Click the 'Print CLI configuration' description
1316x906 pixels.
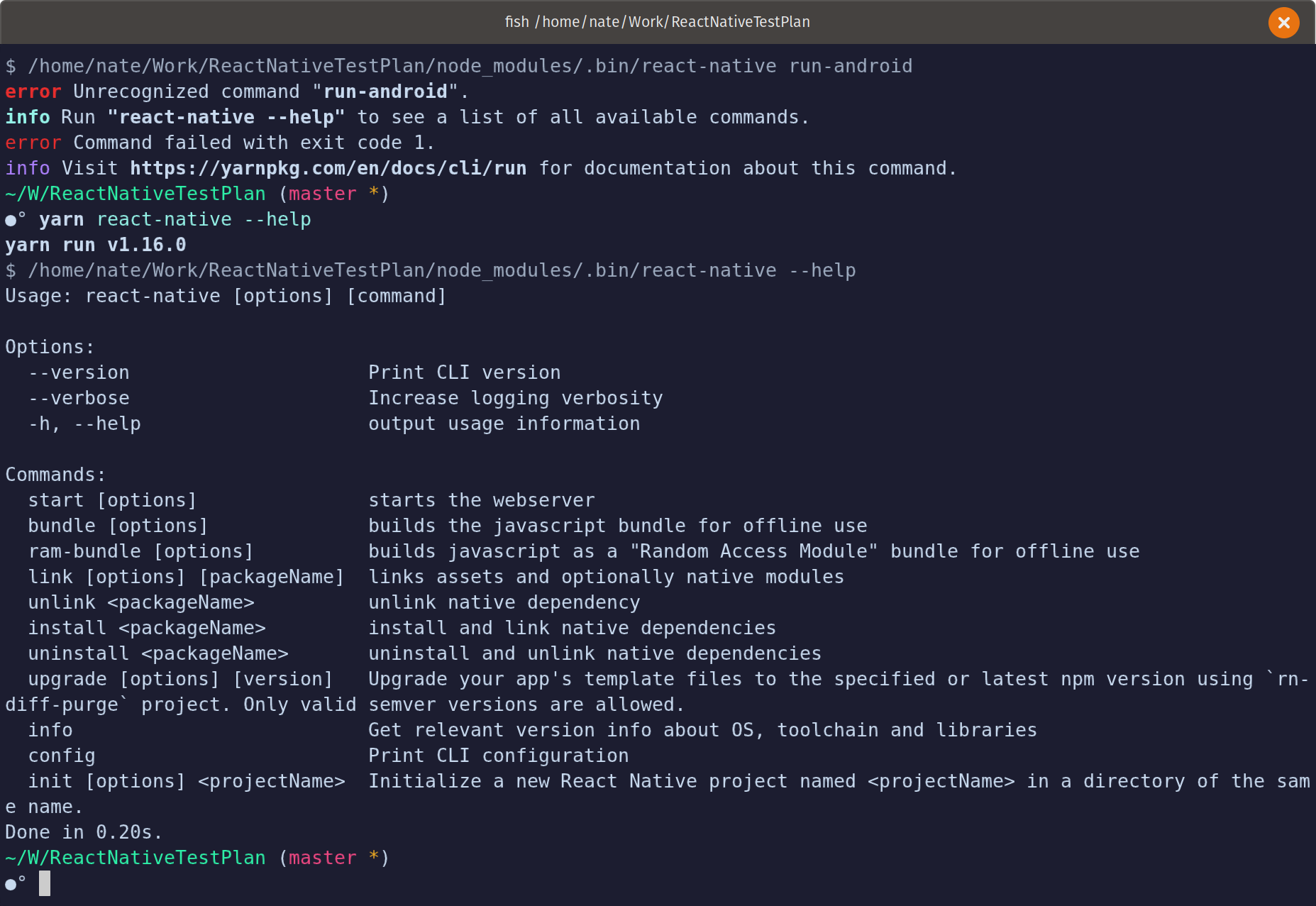pyautogui.click(x=499, y=756)
